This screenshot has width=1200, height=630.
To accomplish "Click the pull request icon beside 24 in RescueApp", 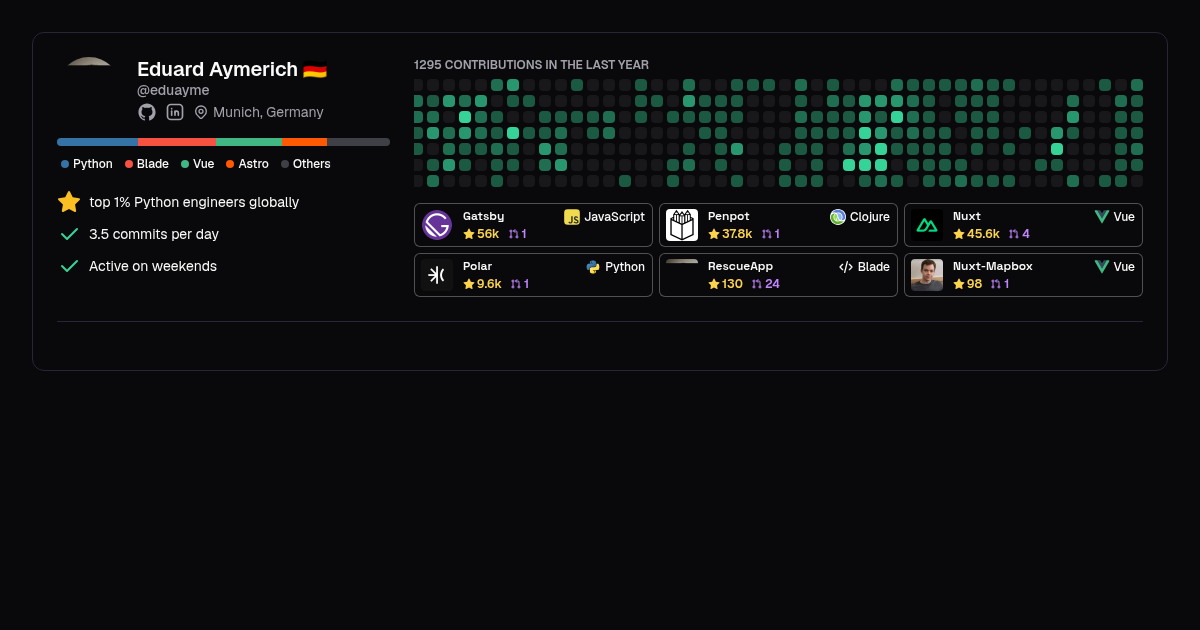I will (757, 284).
